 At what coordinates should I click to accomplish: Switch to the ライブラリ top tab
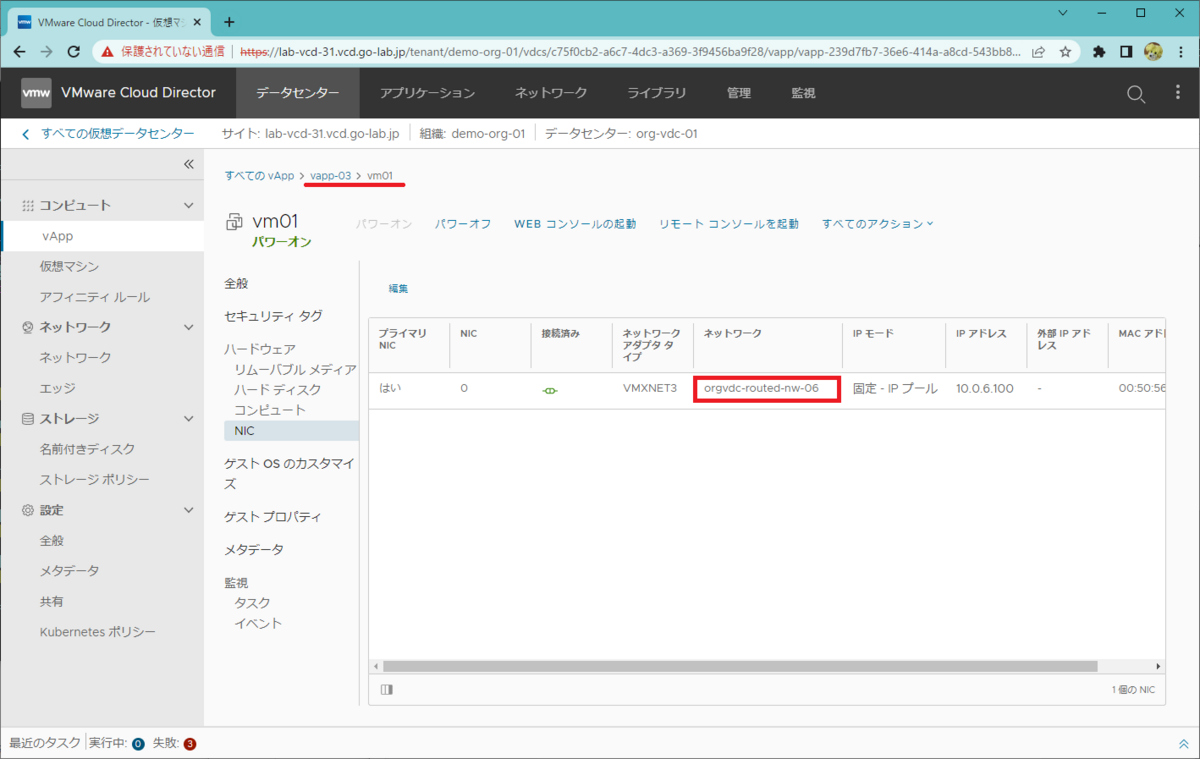[657, 93]
